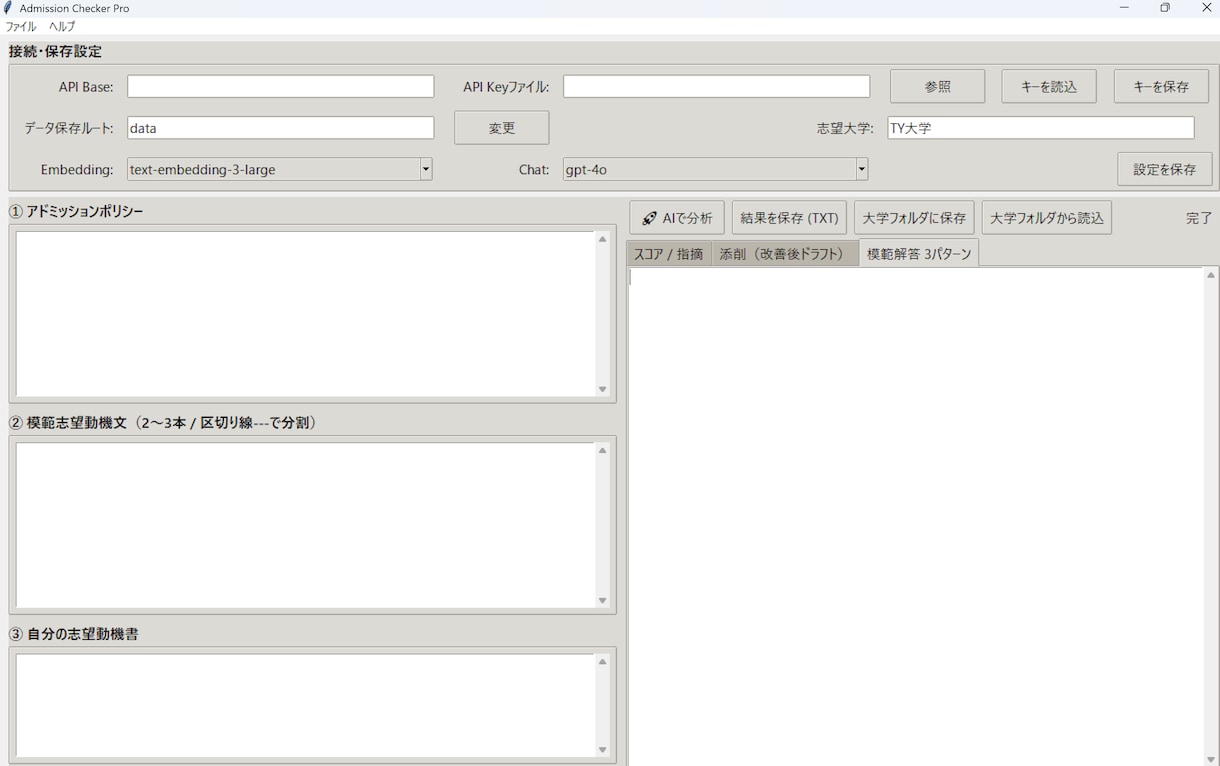
Task: Switch to the スコア / 指摘 tab
Action: (x=668, y=254)
